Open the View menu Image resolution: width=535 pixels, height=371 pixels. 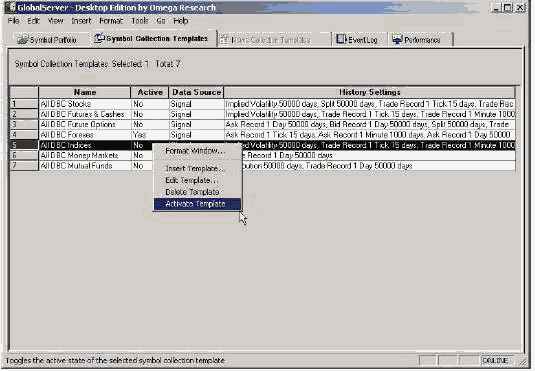coord(56,21)
